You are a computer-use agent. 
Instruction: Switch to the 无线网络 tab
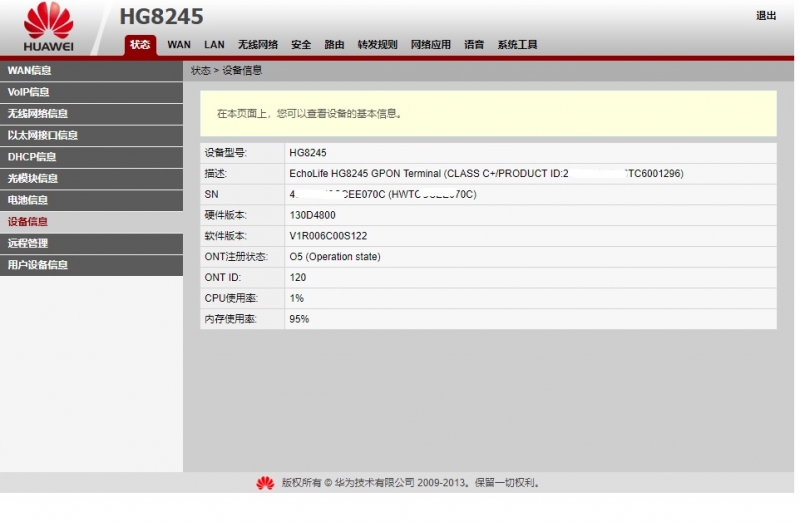point(258,45)
